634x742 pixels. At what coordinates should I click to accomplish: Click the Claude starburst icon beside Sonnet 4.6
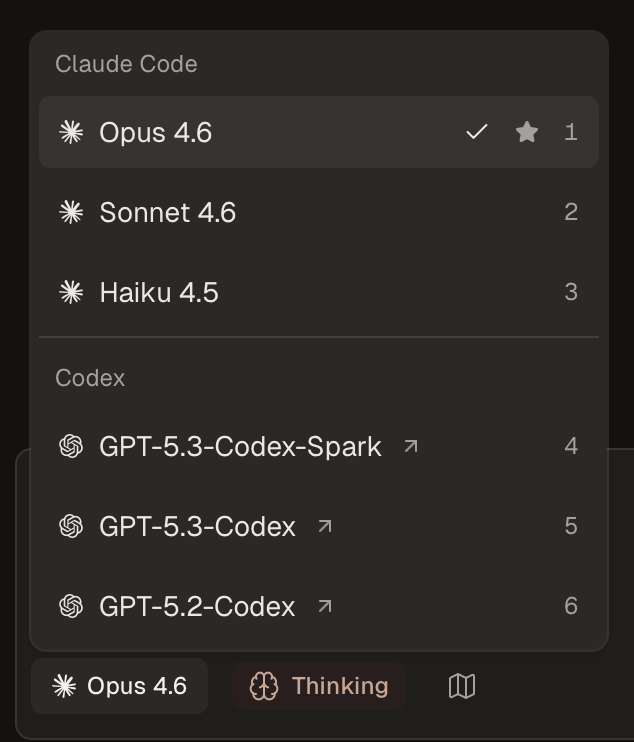coord(71,212)
